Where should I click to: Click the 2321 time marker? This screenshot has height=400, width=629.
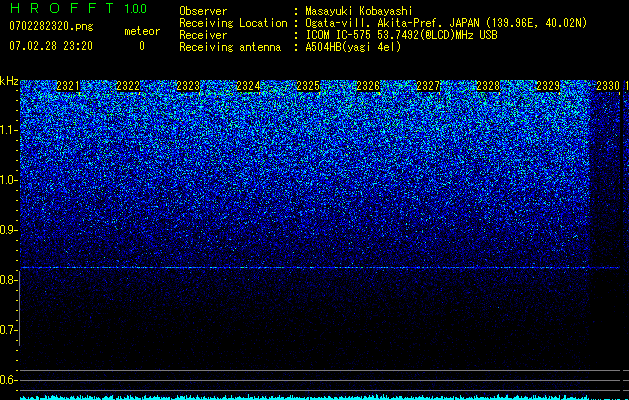click(x=68, y=86)
